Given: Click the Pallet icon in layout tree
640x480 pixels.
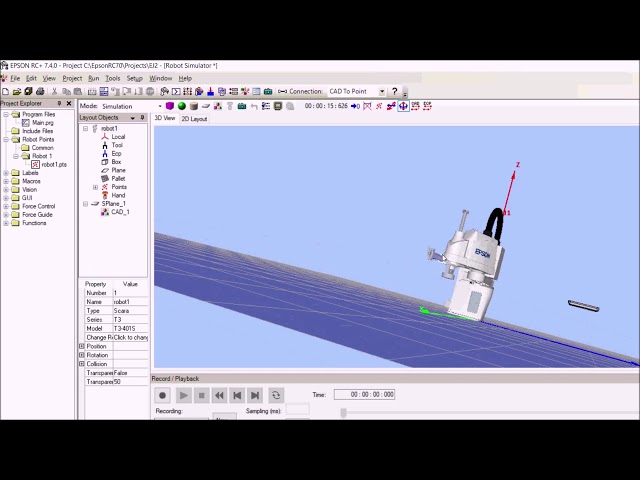Looking at the screenshot, I should pyautogui.click(x=105, y=179).
